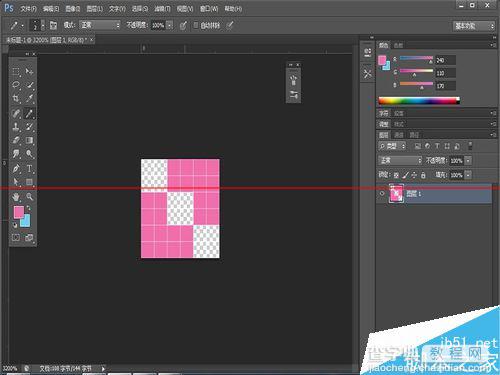Viewport: 500px width, 375px height.
Task: Select the Dodge tool
Action: point(29,154)
